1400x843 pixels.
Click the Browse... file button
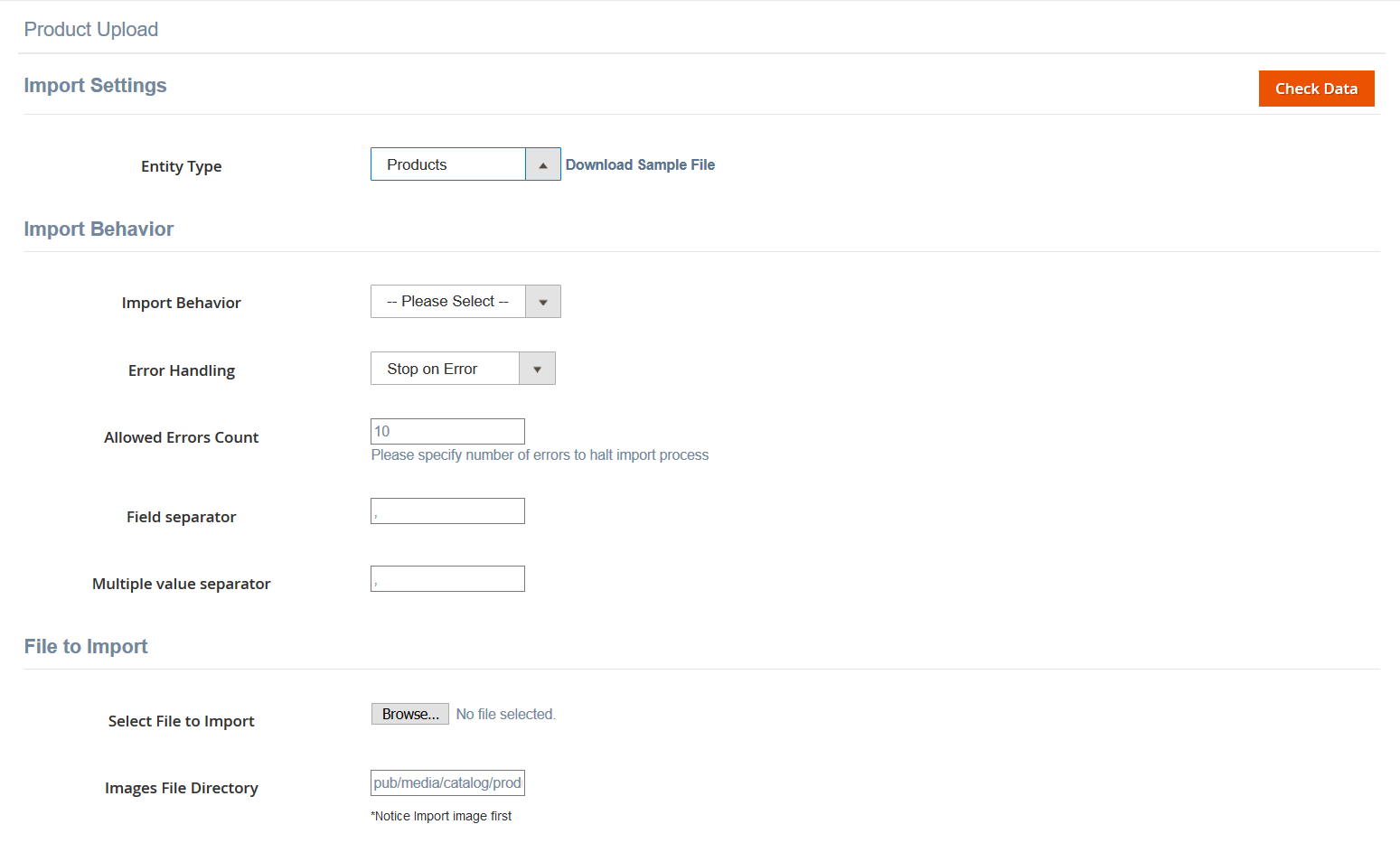(410, 714)
